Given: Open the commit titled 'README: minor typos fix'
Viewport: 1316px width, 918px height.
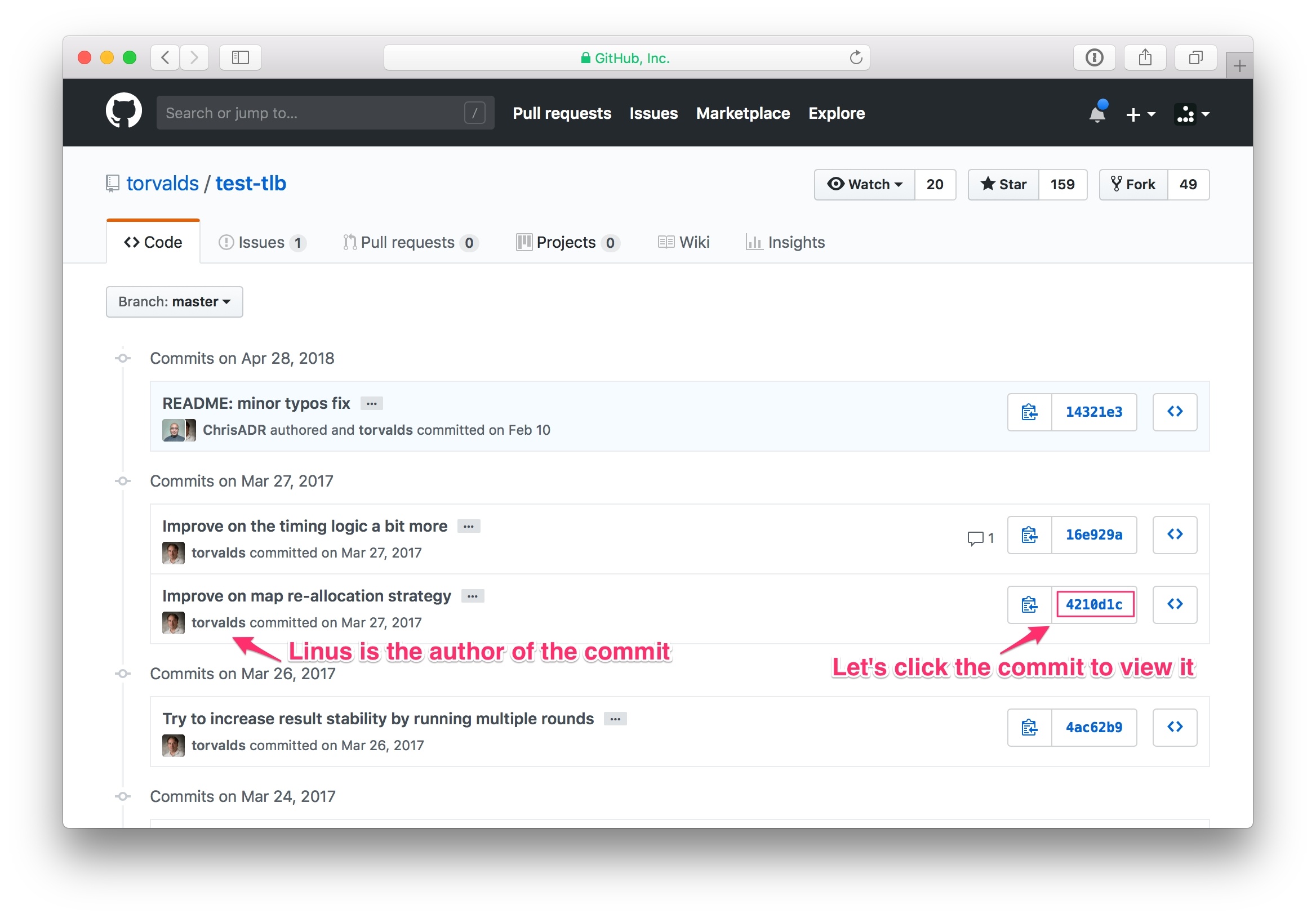Looking at the screenshot, I should 256,403.
